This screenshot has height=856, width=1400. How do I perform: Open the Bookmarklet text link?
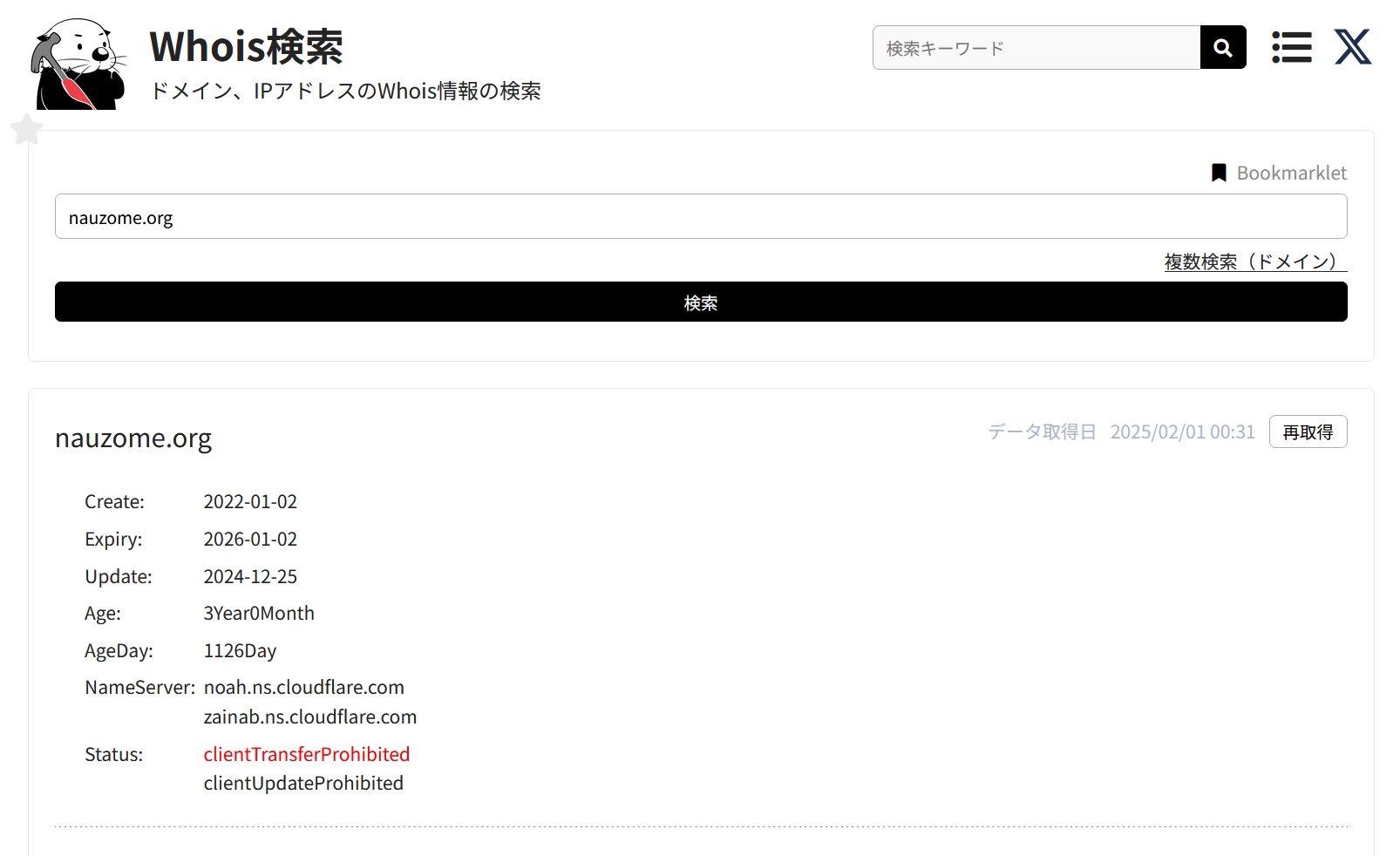coord(1291,173)
